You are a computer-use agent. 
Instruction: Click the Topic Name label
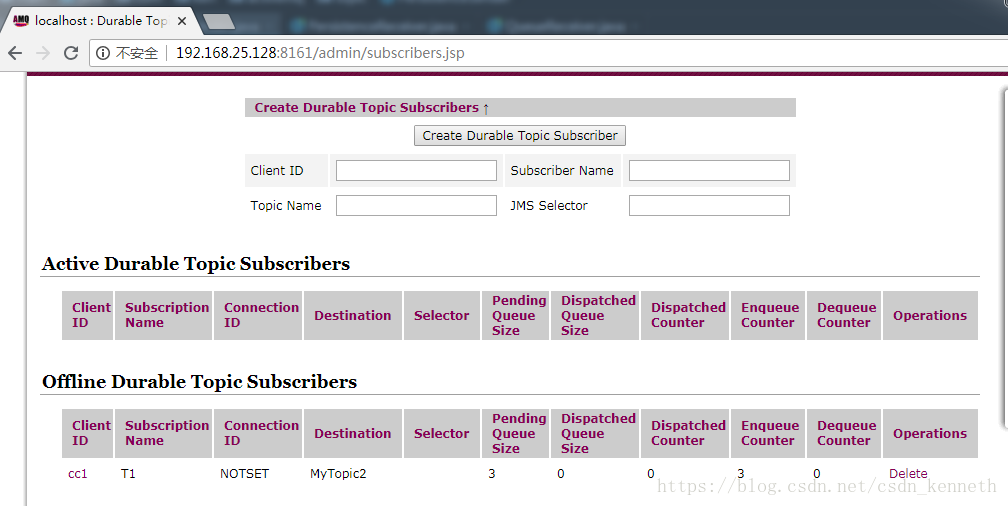click(286, 206)
